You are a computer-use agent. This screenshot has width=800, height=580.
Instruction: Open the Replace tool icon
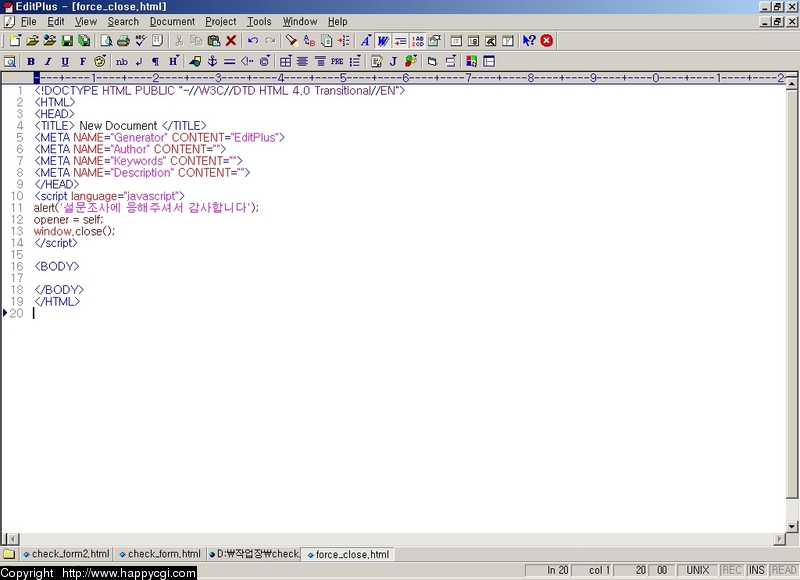(309, 41)
